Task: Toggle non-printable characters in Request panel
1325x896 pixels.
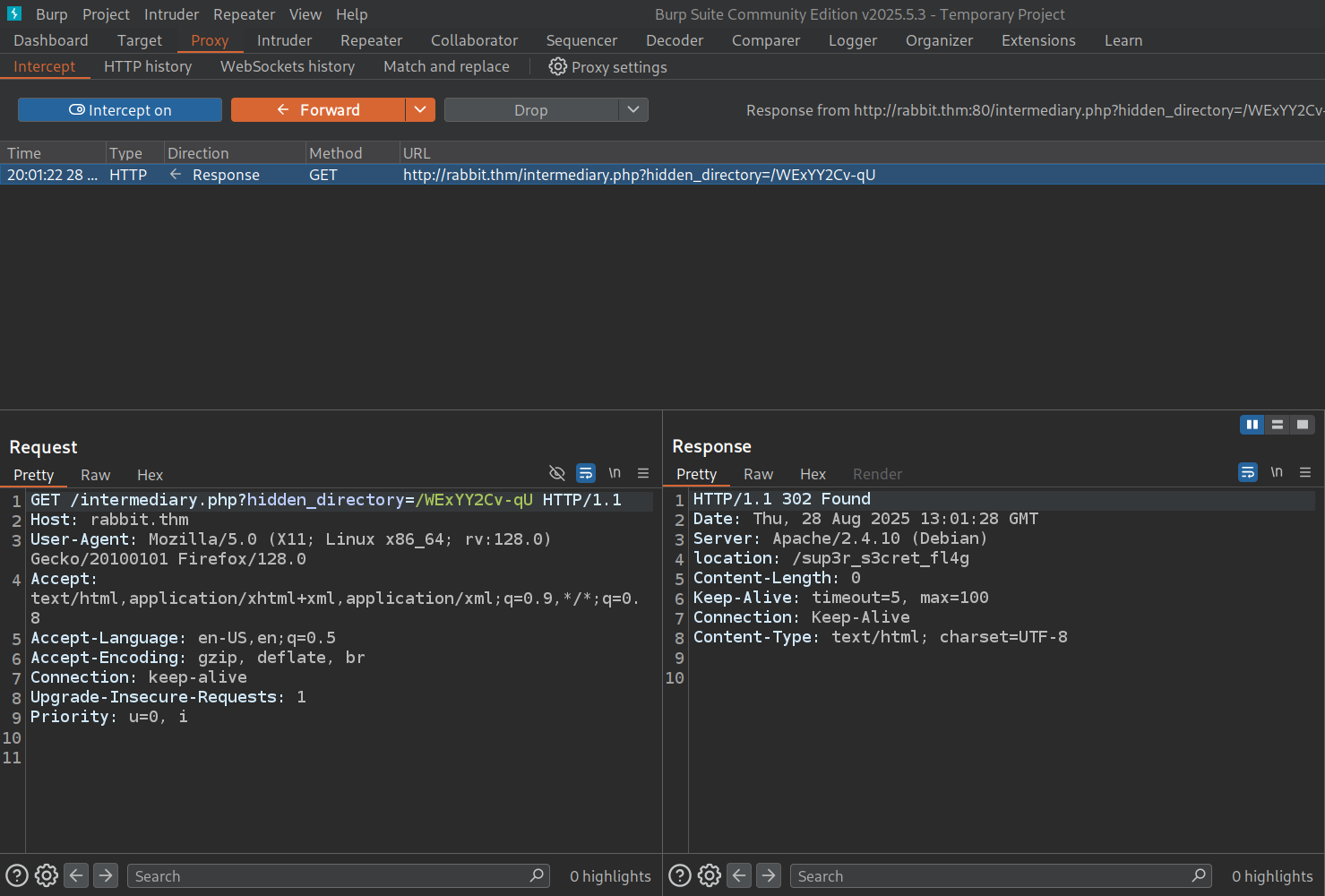Action: 615,473
